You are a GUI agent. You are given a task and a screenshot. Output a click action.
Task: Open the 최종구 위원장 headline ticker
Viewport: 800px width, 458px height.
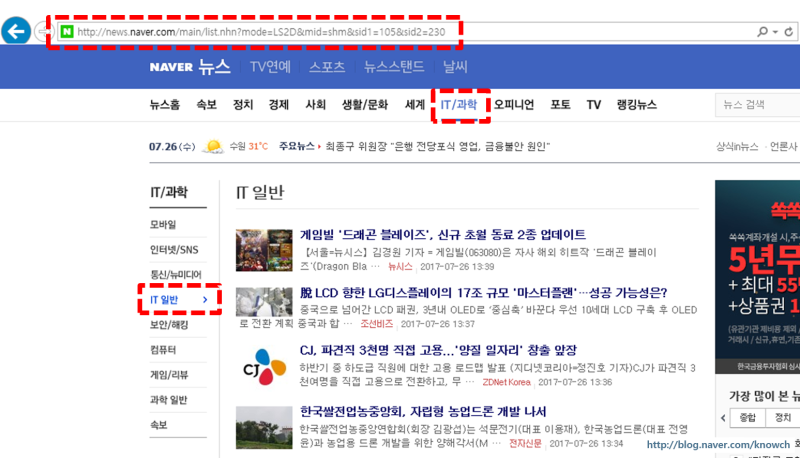438,146
